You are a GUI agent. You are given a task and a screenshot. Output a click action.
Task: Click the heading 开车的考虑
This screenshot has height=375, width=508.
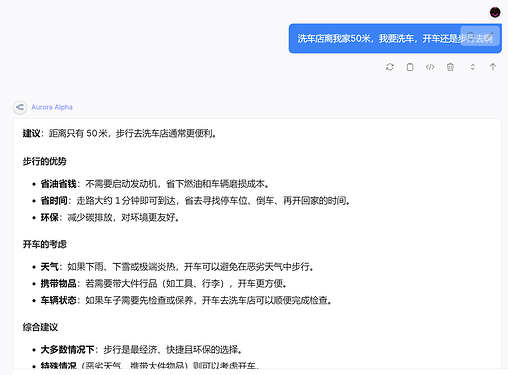(x=45, y=244)
